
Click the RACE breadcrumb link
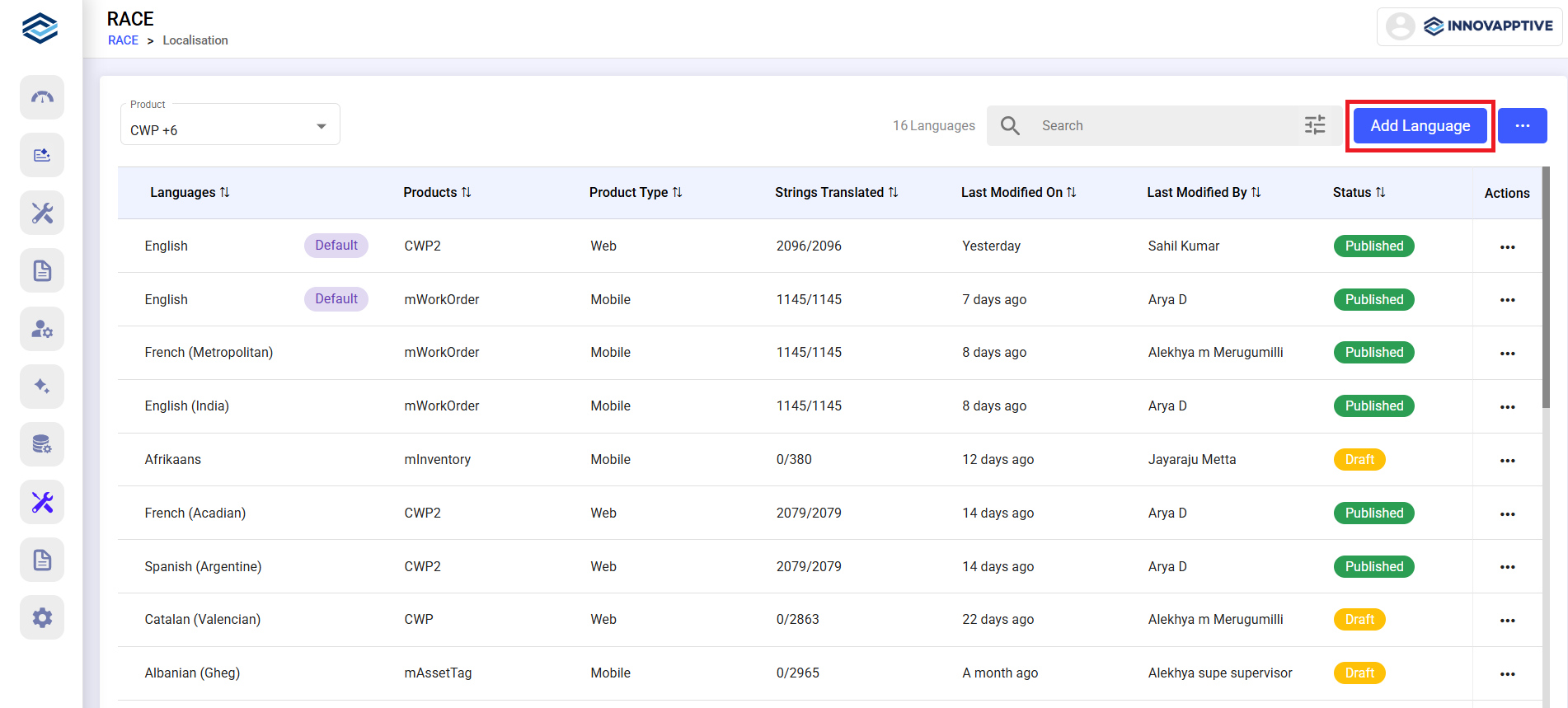click(123, 40)
